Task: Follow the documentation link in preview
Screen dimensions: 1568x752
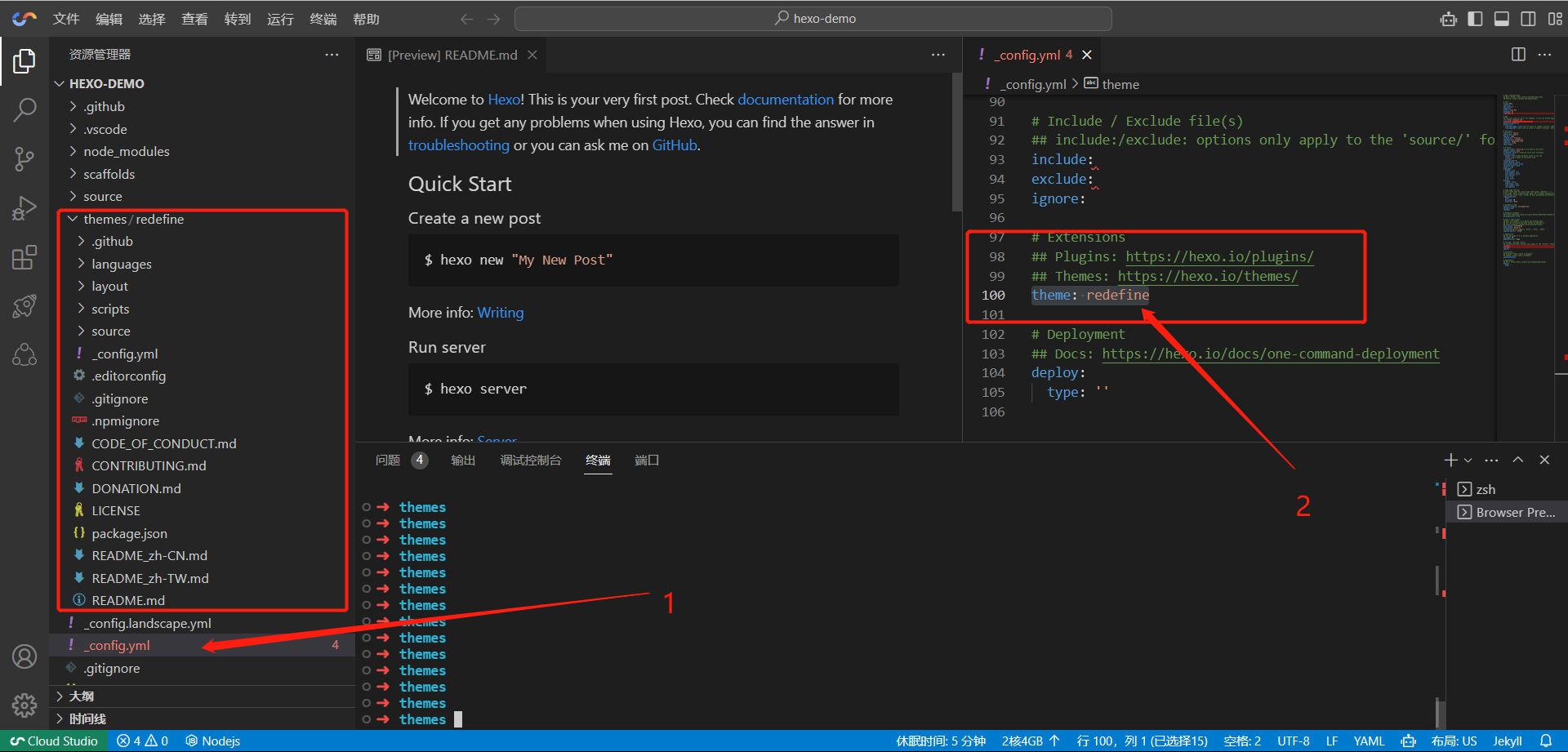Action: [786, 100]
